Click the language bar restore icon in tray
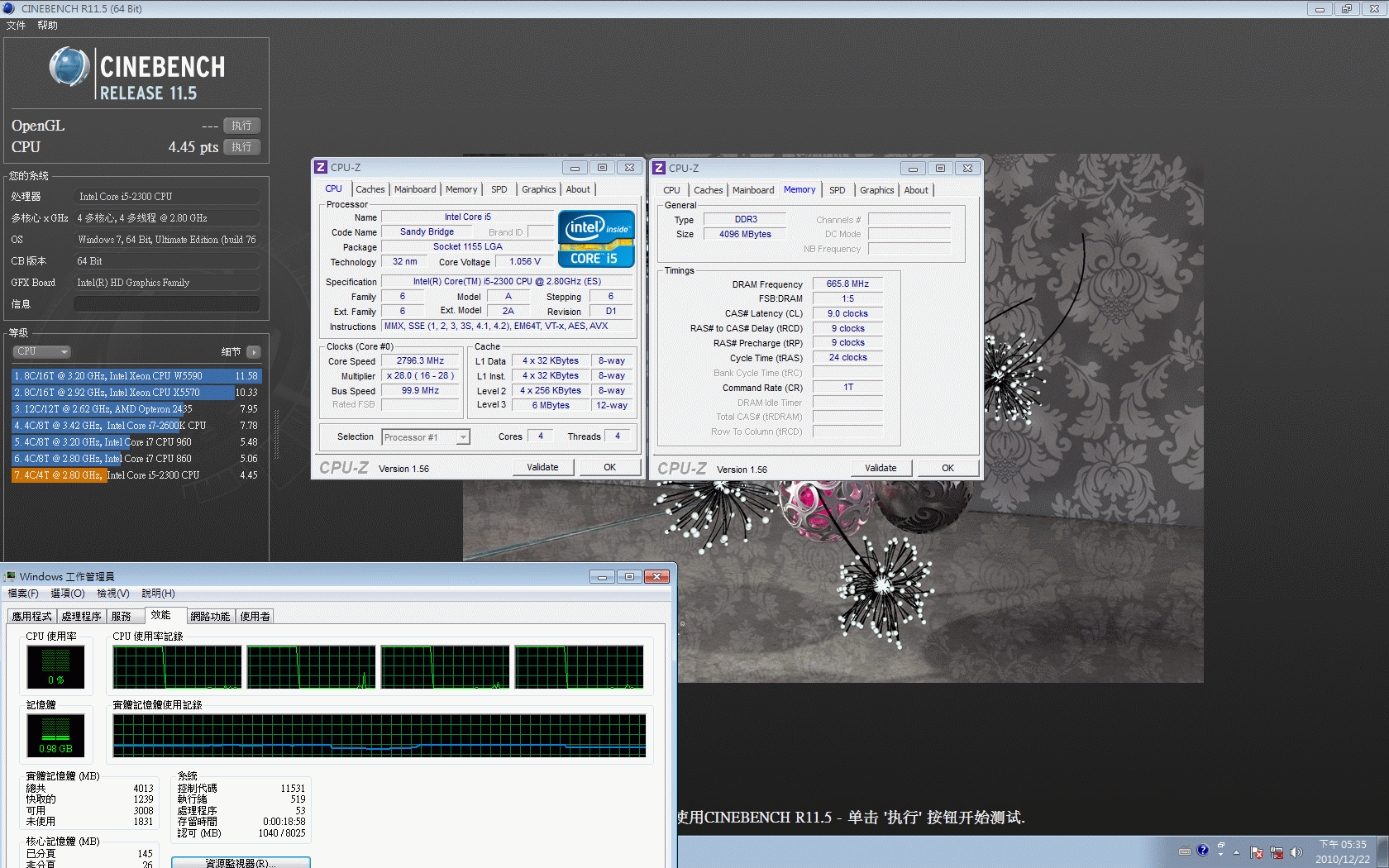This screenshot has height=868, width=1389. coord(1221,845)
